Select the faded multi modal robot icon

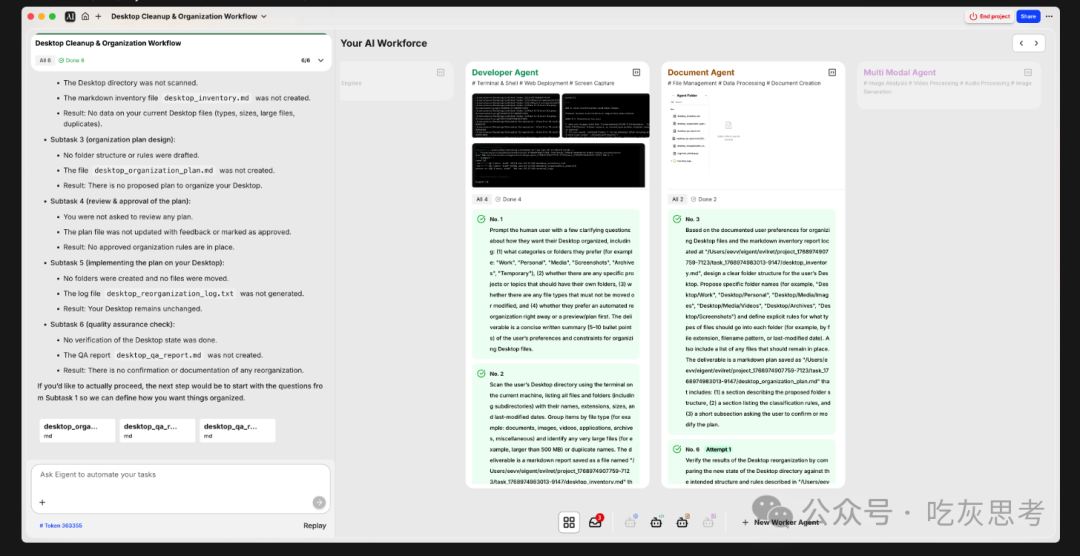[709, 522]
